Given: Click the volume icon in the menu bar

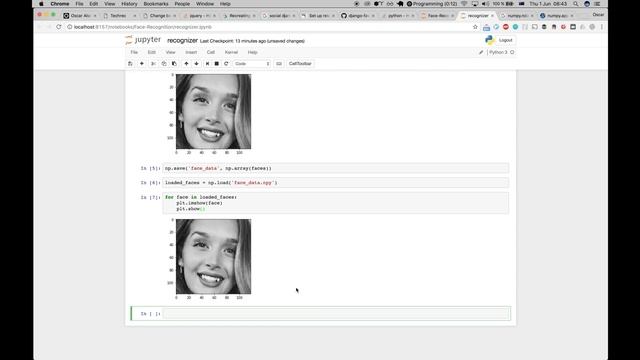Looking at the screenshot, I should point(485,4).
